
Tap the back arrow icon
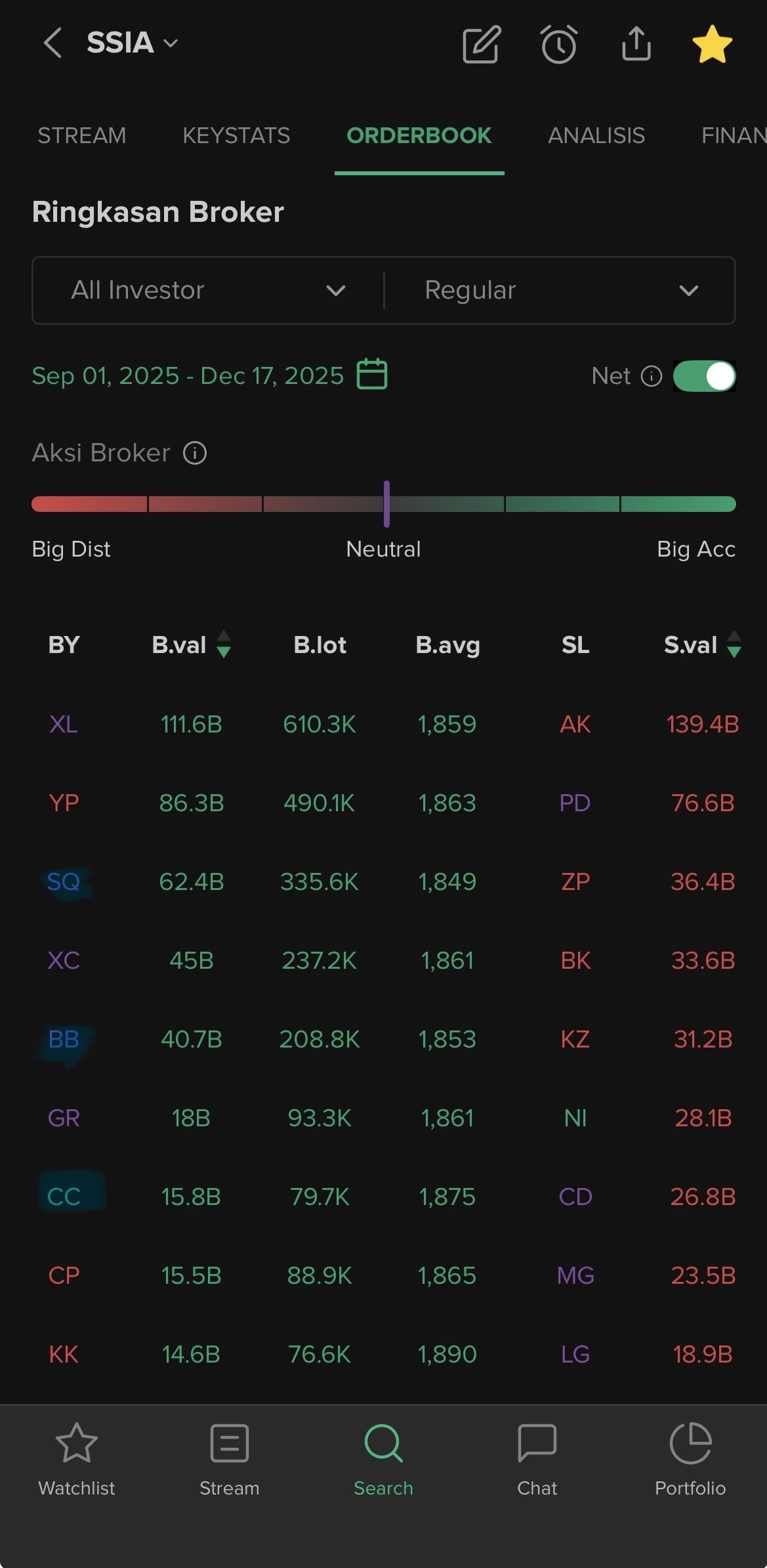click(x=52, y=43)
